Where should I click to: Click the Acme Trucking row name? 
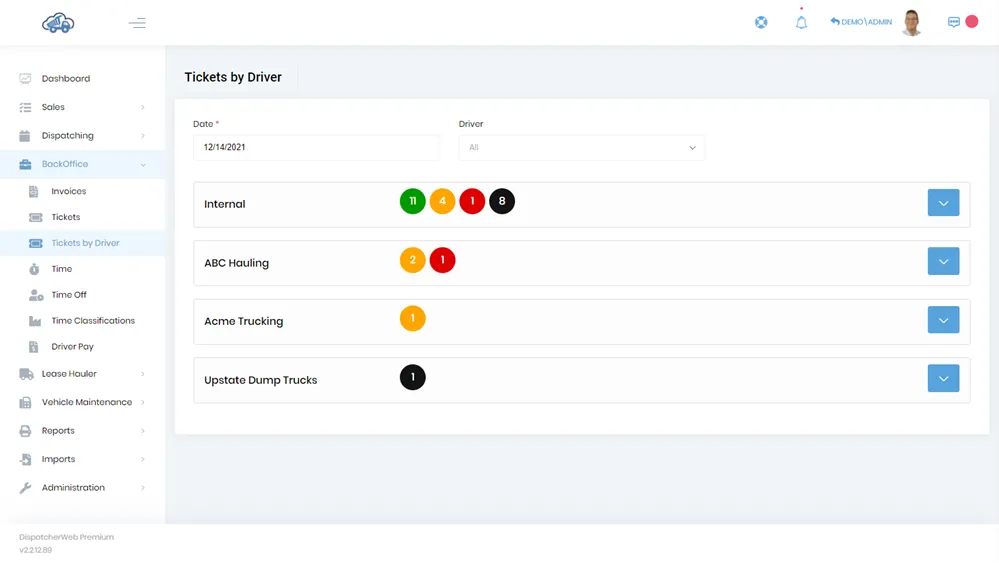tap(243, 322)
